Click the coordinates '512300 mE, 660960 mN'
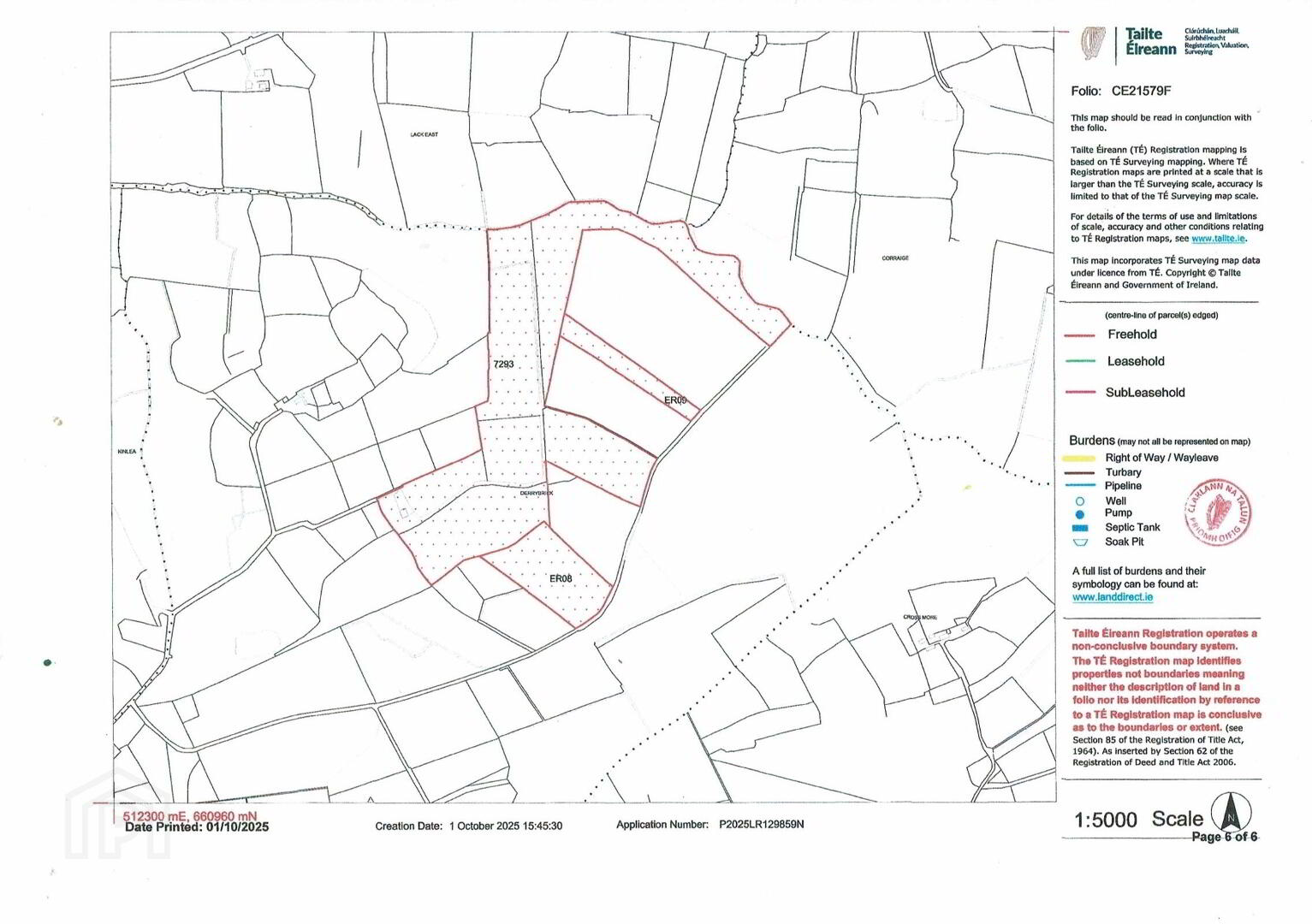 tap(189, 817)
